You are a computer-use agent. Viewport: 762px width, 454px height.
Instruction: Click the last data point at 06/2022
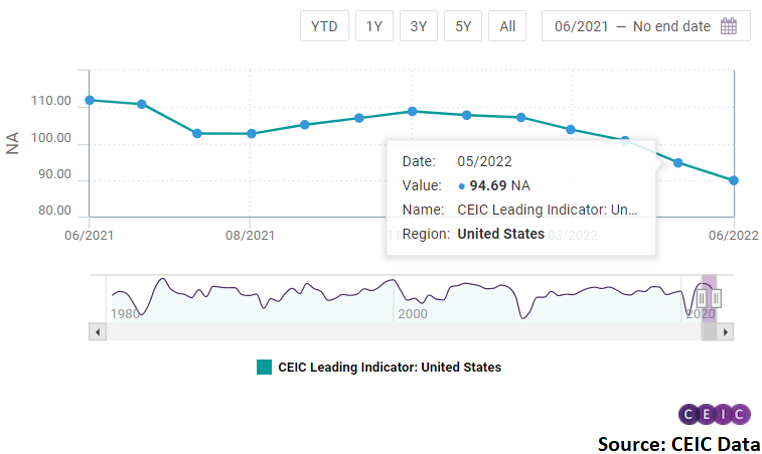734,180
